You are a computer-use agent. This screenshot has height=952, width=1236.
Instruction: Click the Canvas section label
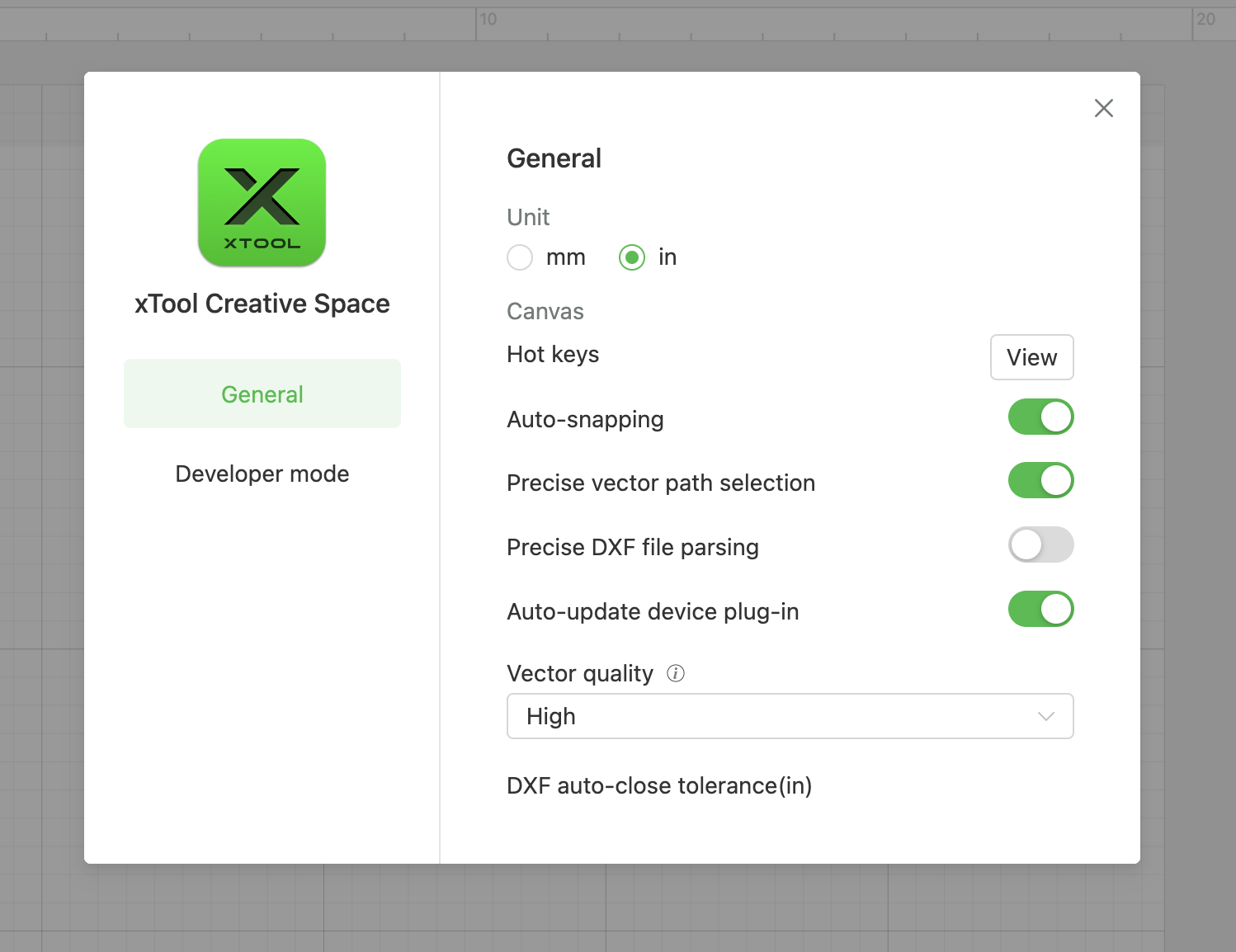pos(545,311)
